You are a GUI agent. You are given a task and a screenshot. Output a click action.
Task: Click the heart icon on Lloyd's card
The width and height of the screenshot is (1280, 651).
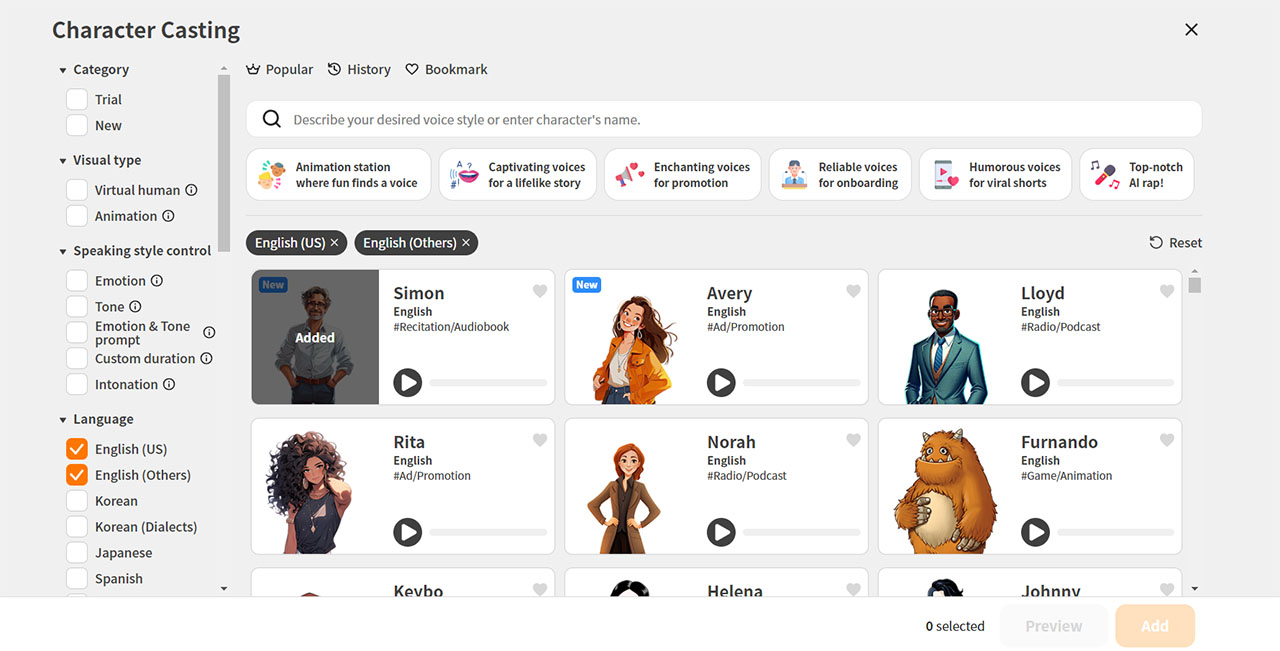pos(1167,292)
